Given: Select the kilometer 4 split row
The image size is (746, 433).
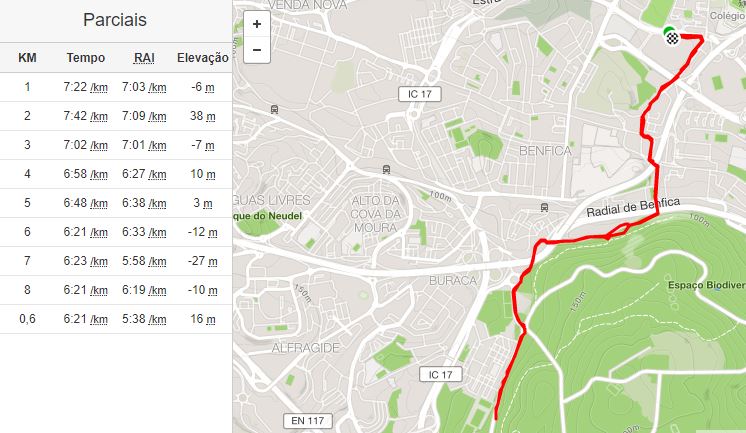Looking at the screenshot, I should [x=116, y=174].
